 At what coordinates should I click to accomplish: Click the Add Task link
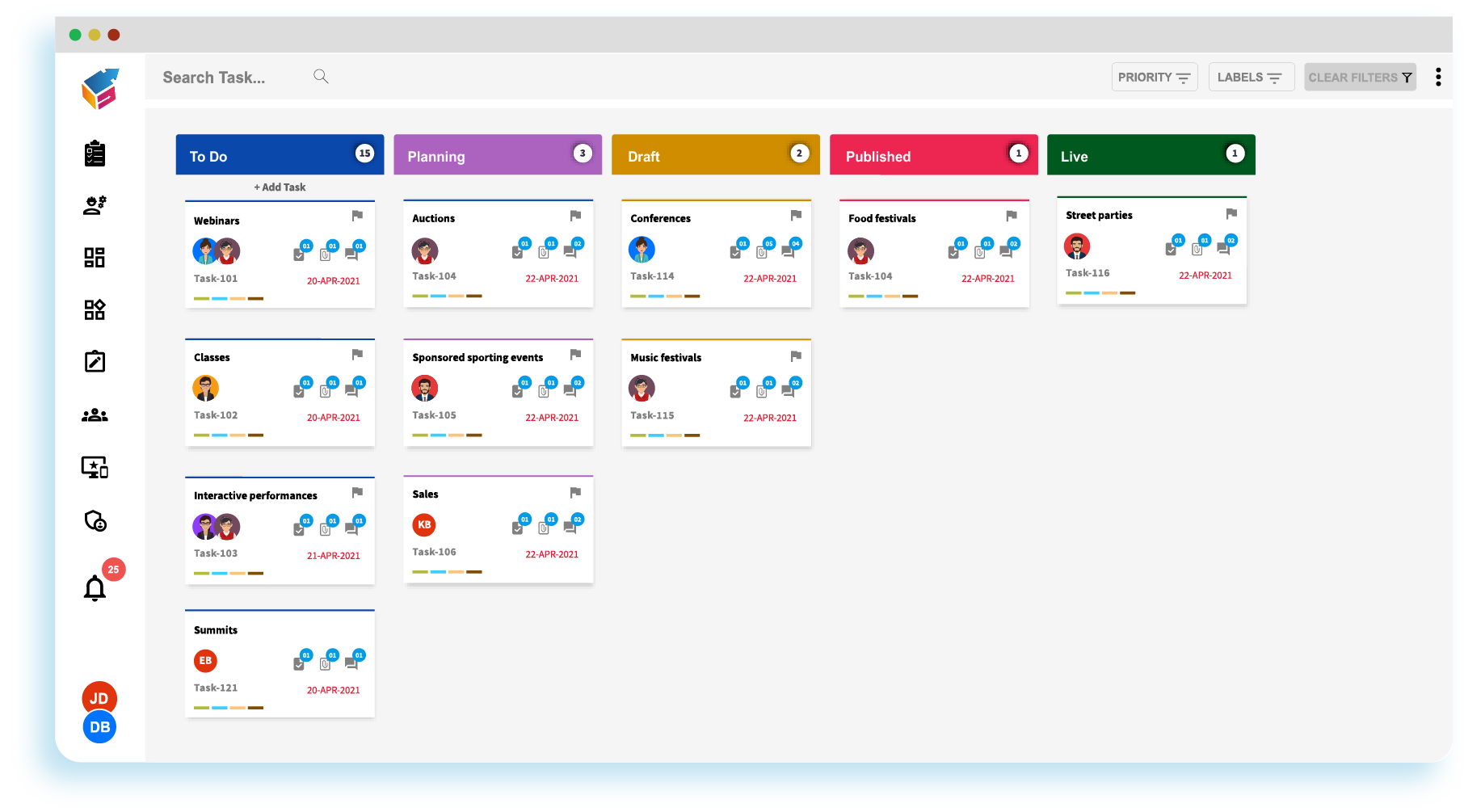click(x=280, y=187)
